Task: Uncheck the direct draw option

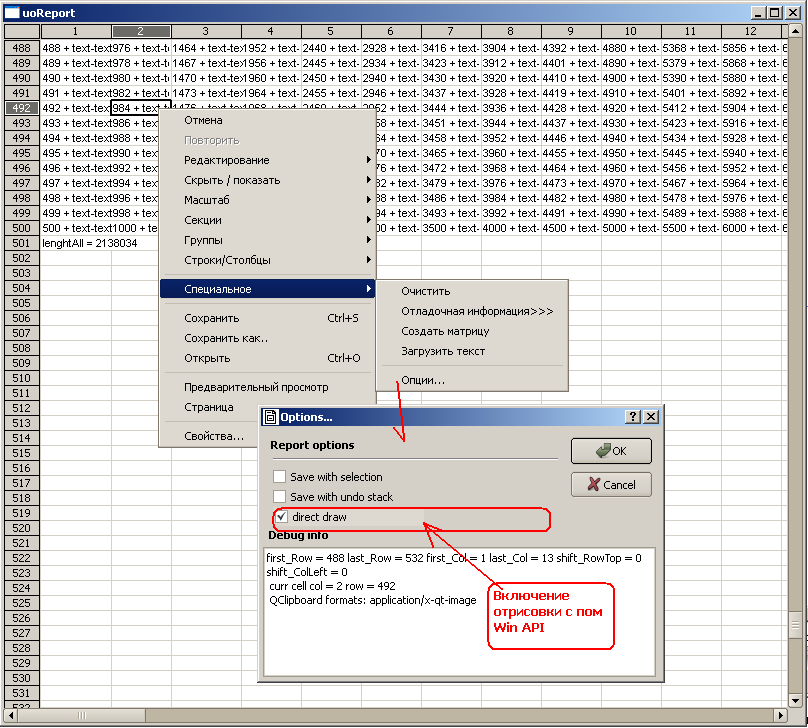Action: tap(280, 517)
